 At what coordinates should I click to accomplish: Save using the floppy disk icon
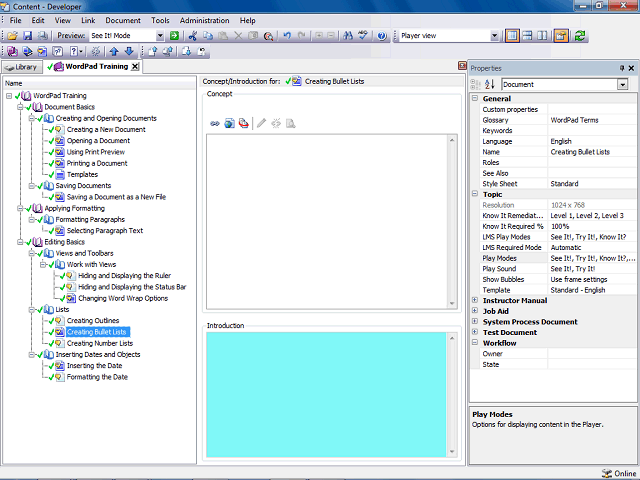pos(27,36)
